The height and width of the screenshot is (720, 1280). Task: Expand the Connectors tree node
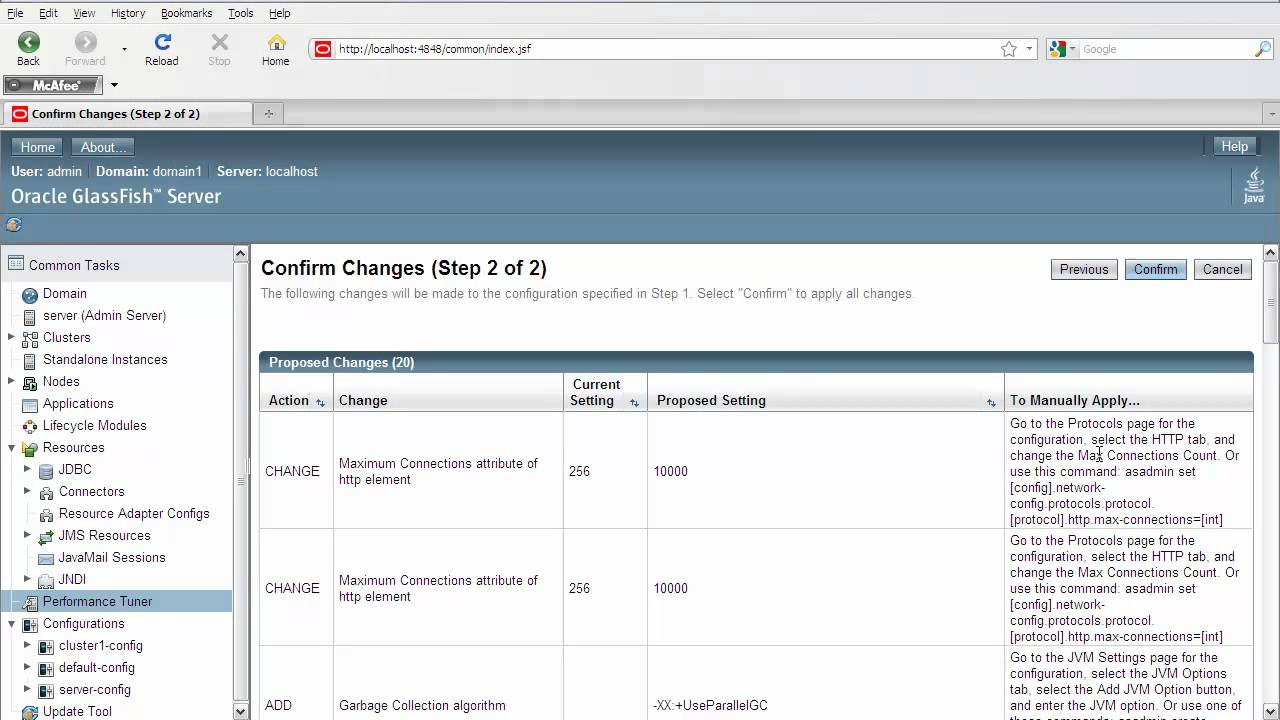click(28, 491)
